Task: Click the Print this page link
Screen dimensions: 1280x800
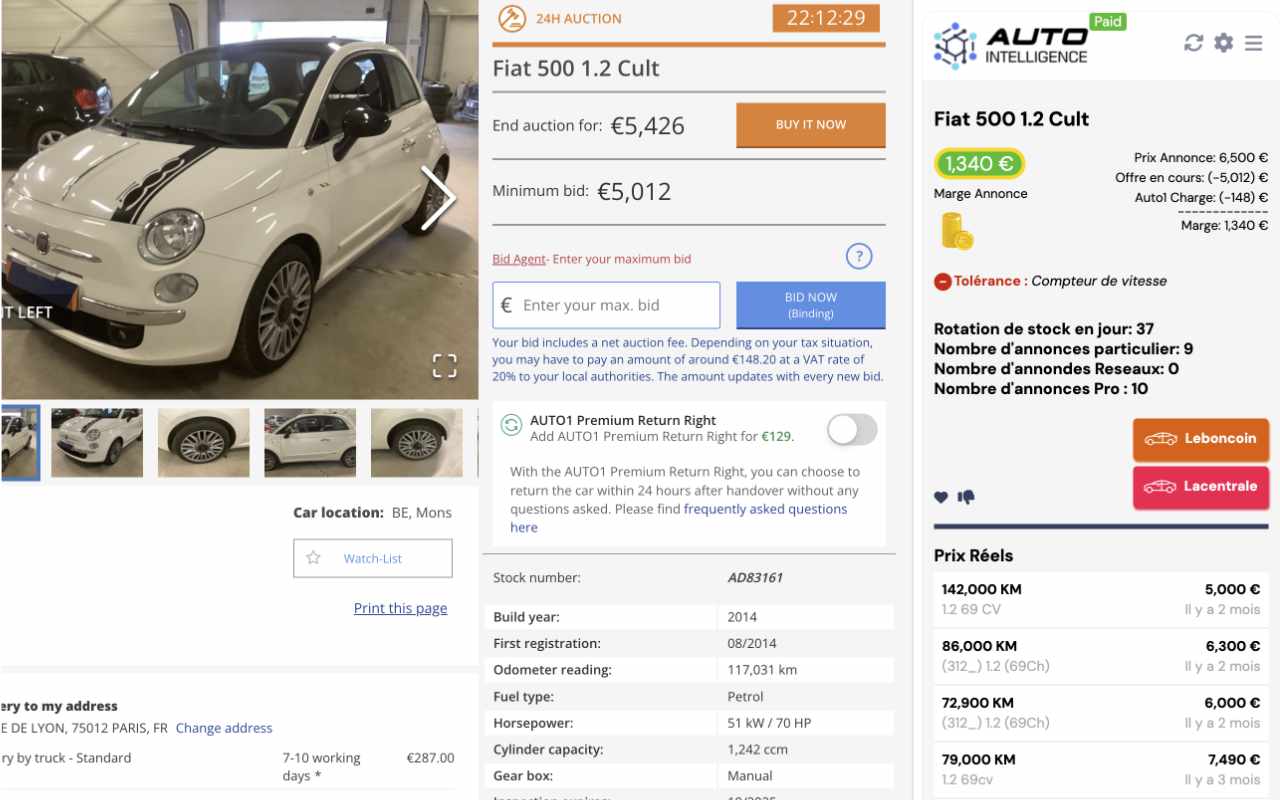Action: [400, 608]
